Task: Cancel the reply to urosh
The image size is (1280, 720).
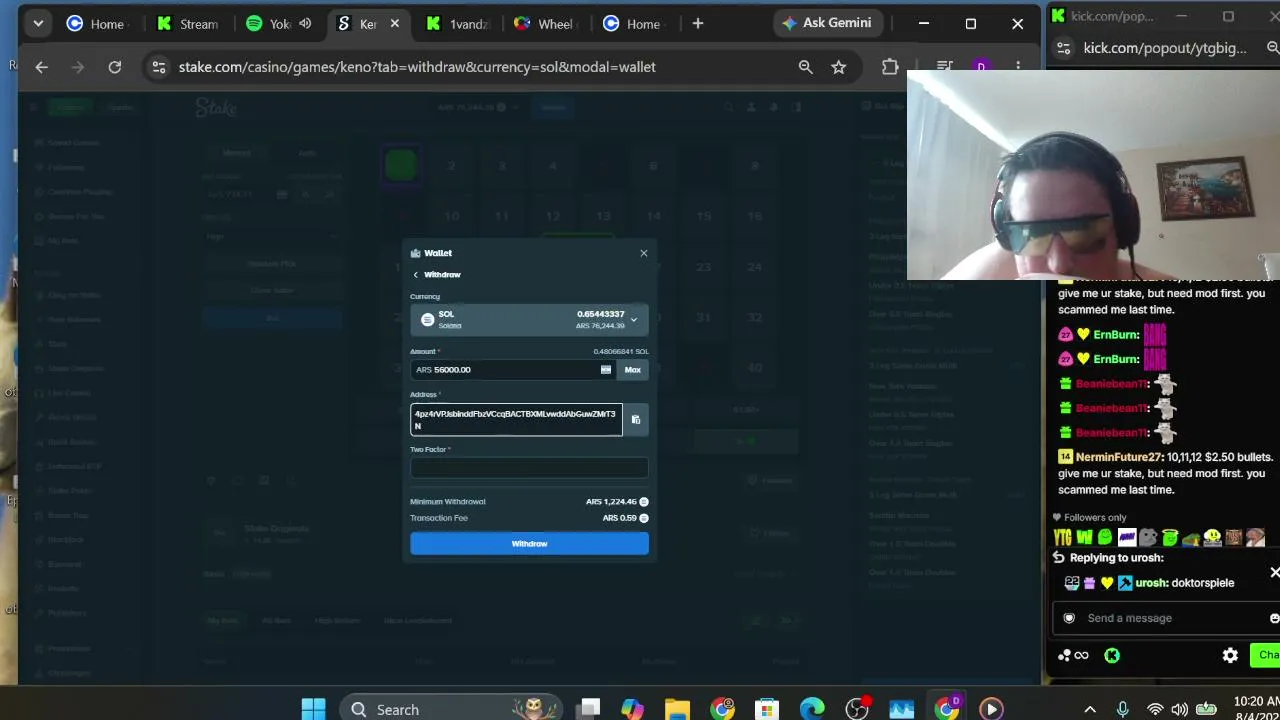Action: pyautogui.click(x=1274, y=572)
